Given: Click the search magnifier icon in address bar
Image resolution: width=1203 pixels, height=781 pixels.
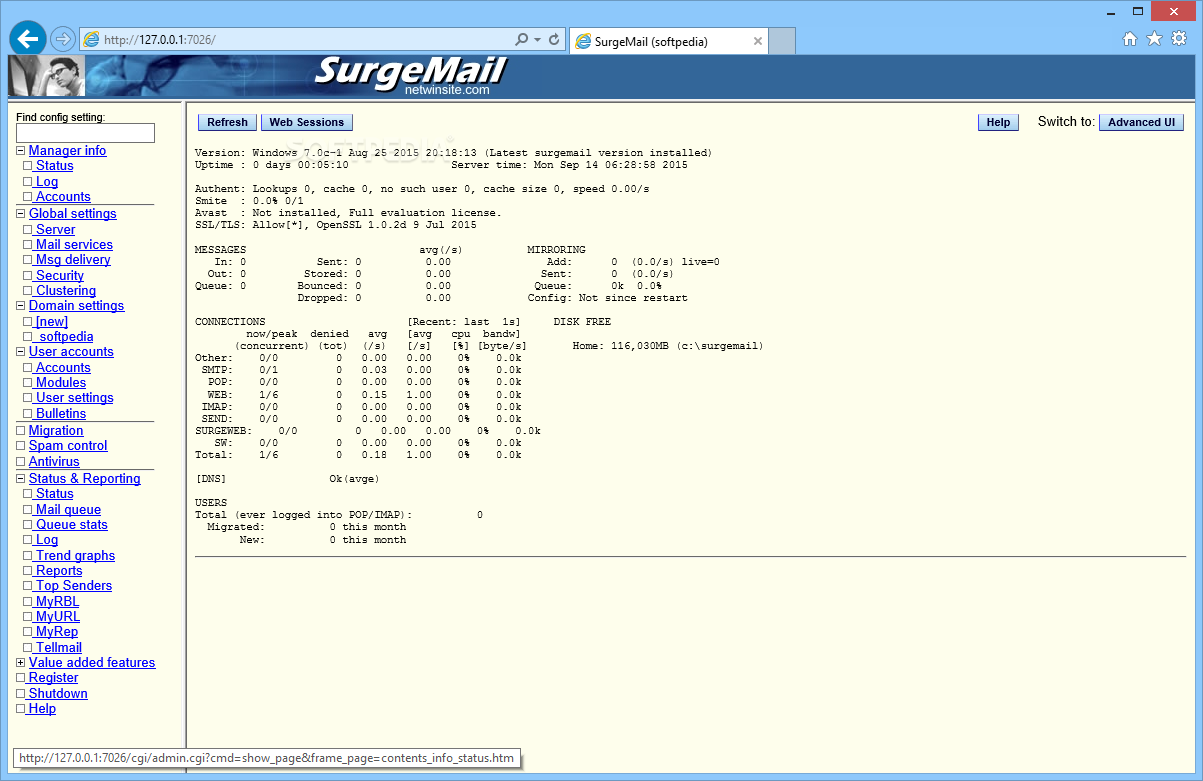Looking at the screenshot, I should coord(521,40).
